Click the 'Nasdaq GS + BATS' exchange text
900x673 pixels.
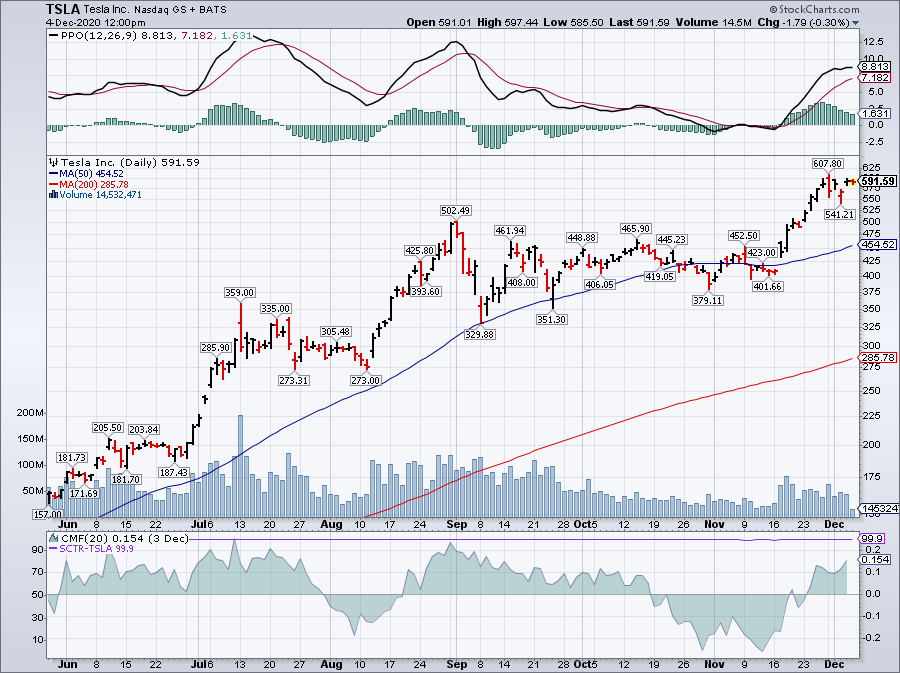coord(180,10)
